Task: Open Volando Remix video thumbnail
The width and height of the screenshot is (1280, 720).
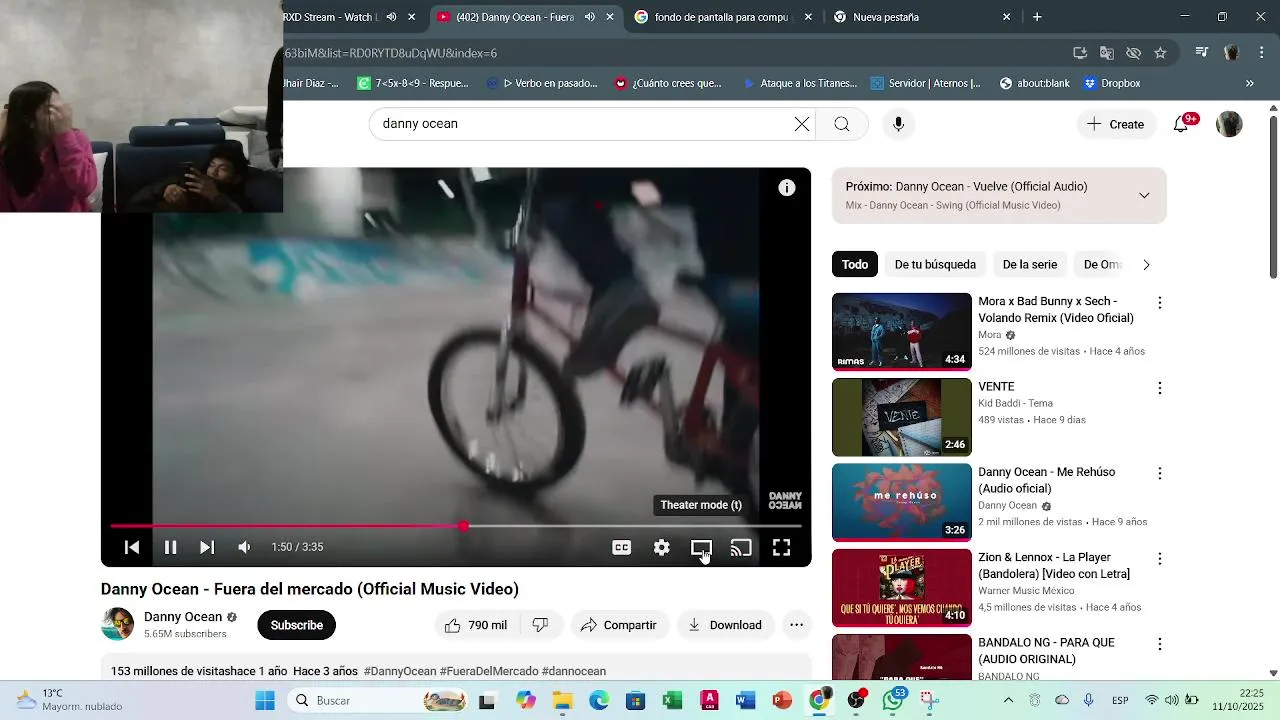Action: click(902, 332)
